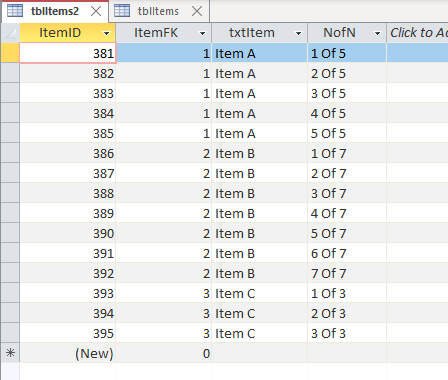Select the NofN column header

pos(347,33)
